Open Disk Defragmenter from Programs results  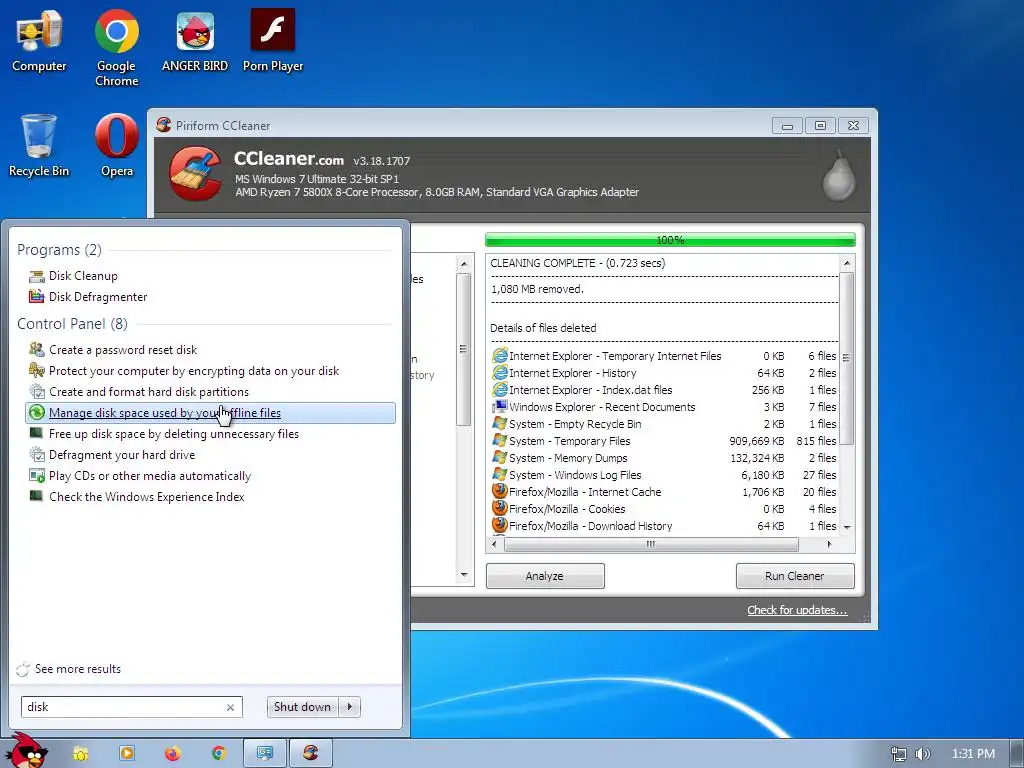(98, 296)
